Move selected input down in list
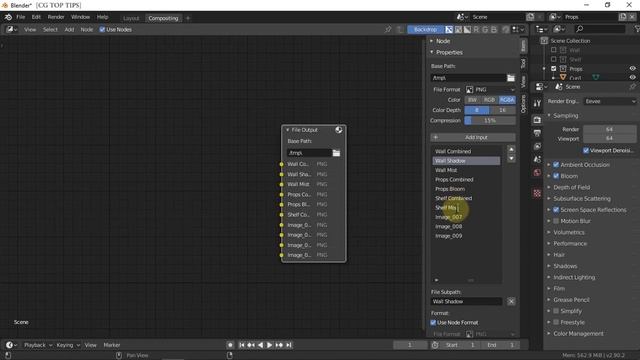The height and width of the screenshot is (360, 640). (x=511, y=159)
